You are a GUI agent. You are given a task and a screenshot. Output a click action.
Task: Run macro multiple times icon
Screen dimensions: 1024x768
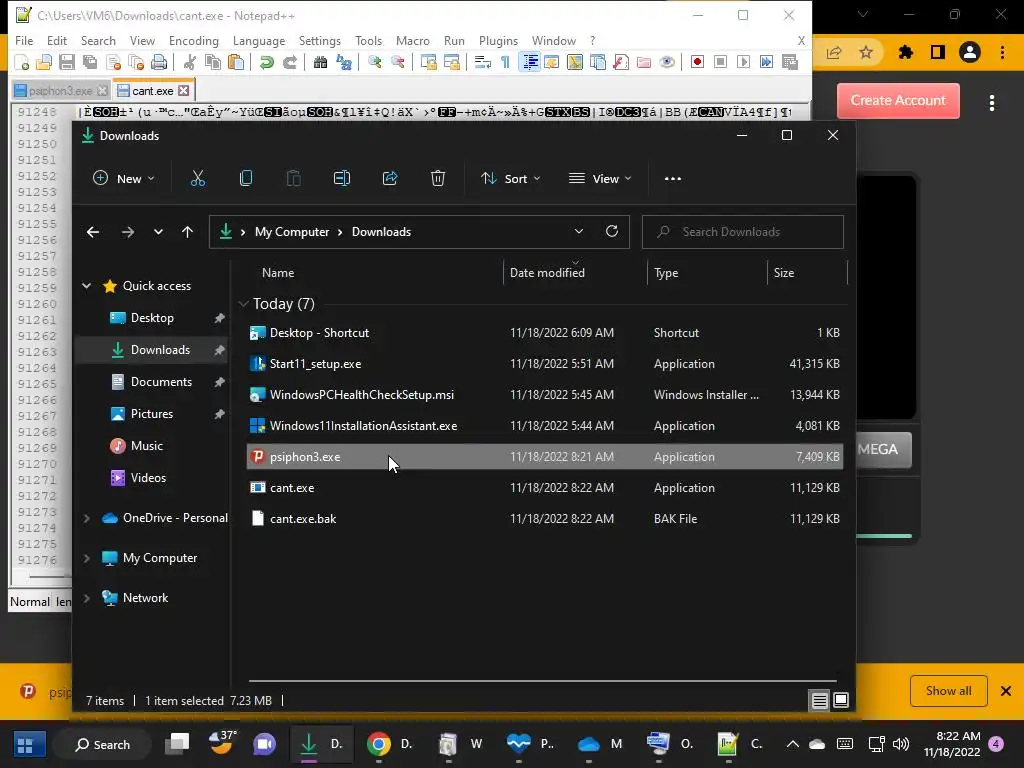point(766,62)
